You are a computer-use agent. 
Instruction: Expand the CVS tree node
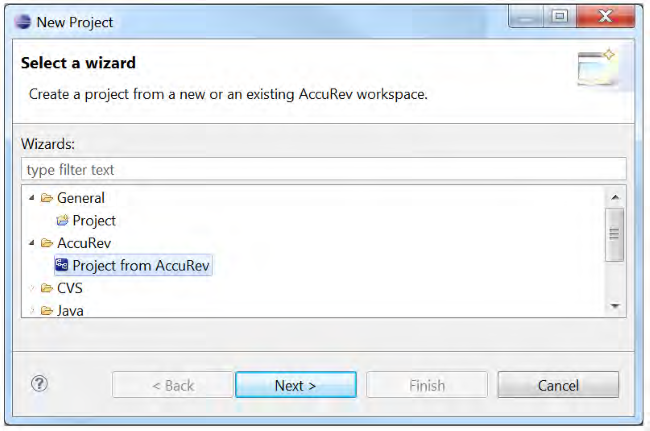click(32, 288)
